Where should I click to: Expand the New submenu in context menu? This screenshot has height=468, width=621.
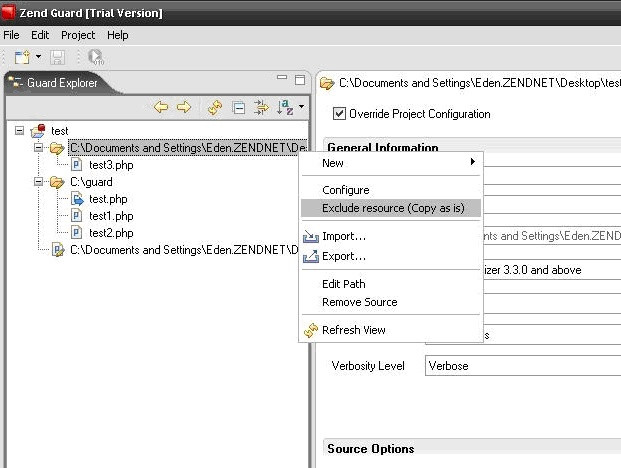coord(391,163)
